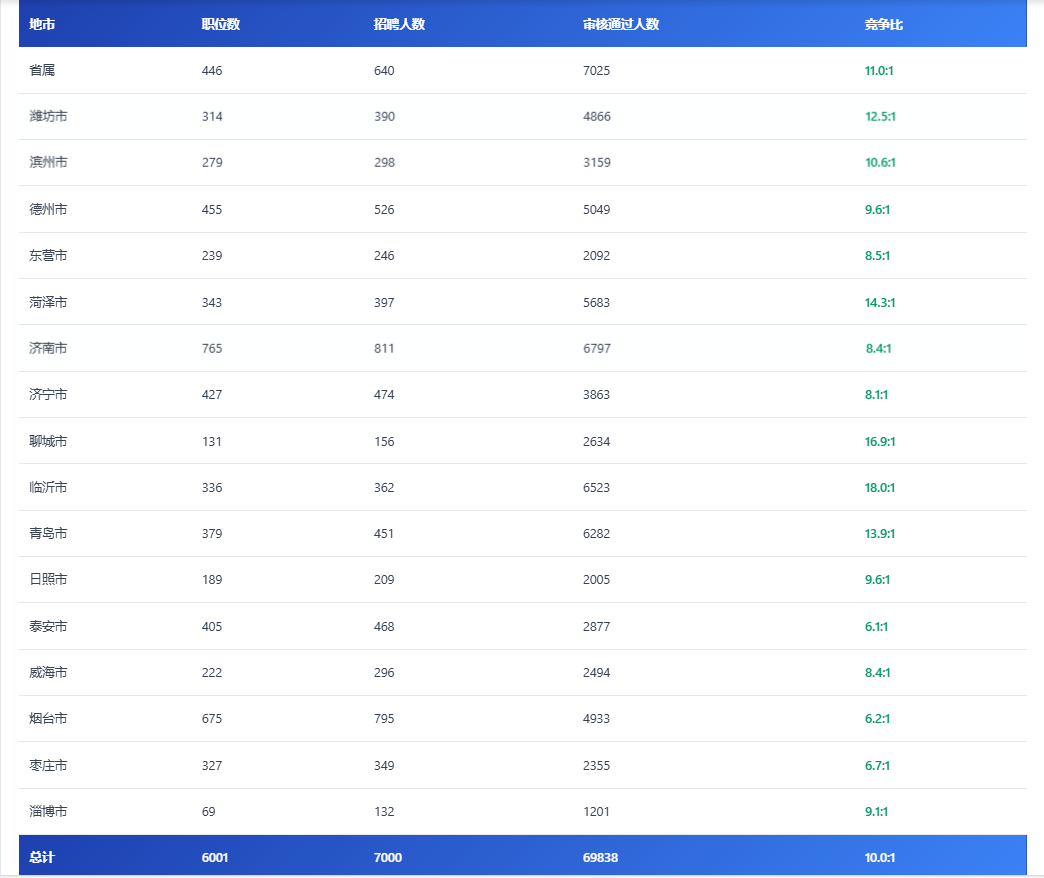Click 德州市 position count 455
The image size is (1044, 878).
point(211,209)
